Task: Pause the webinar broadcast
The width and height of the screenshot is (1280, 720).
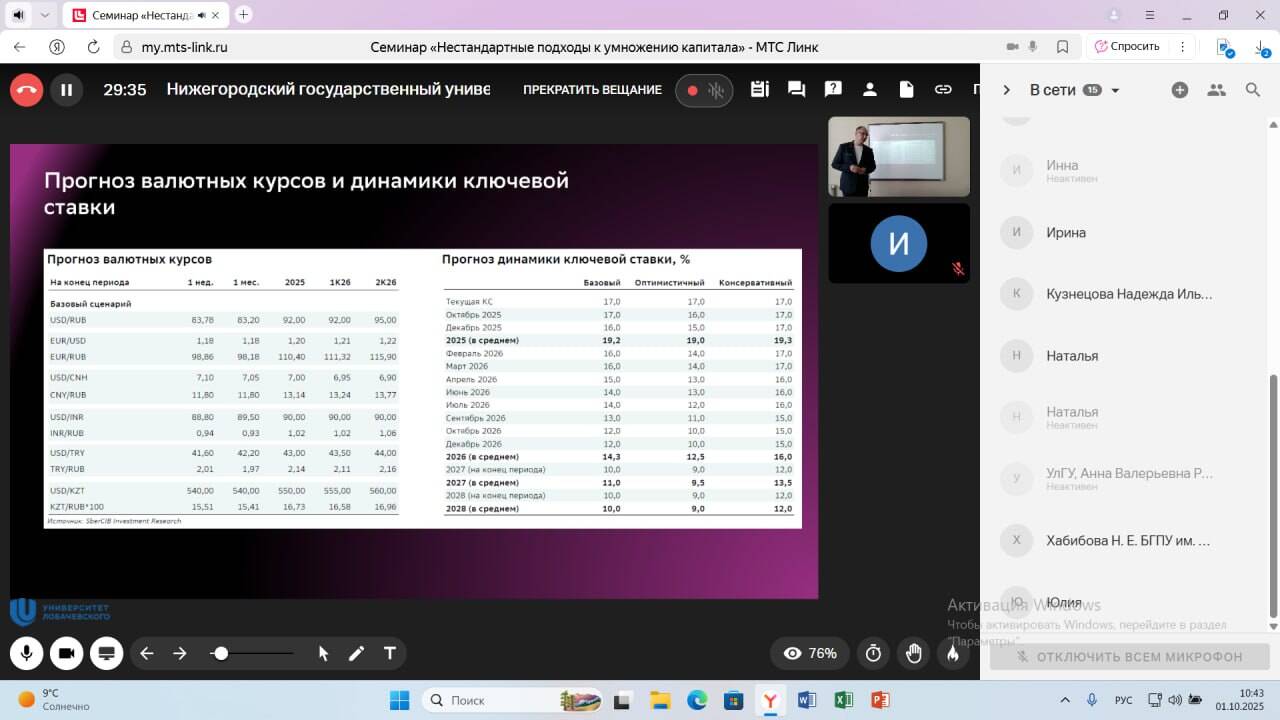Action: (67, 90)
